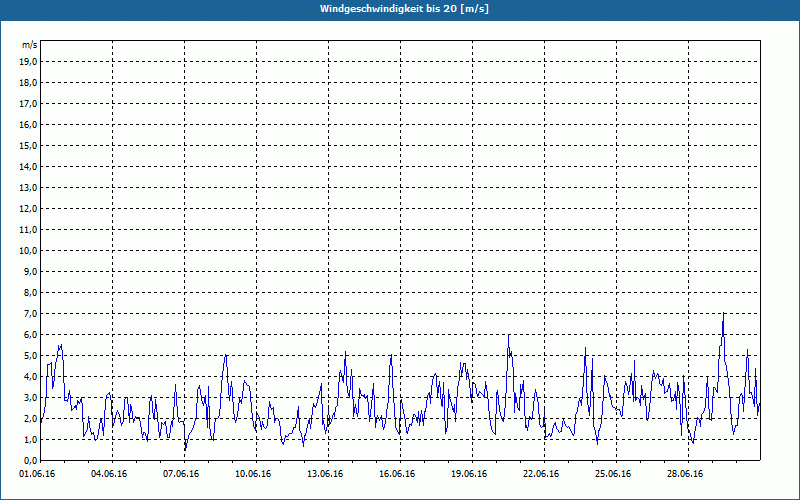The height and width of the screenshot is (500, 800).
Task: Select the 19,0 y-axis label
Action: coord(29,62)
